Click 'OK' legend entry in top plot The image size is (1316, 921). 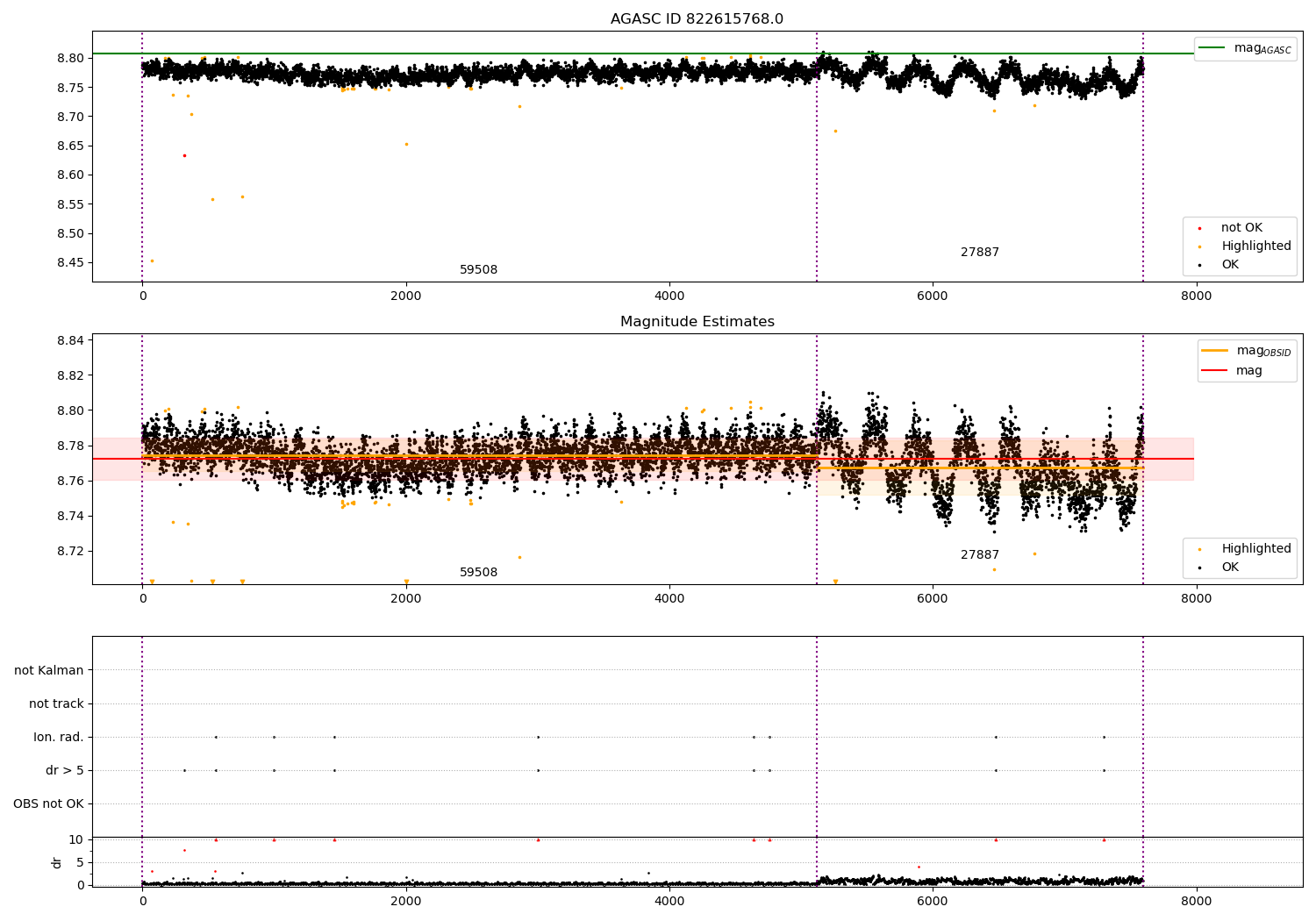[1230, 265]
